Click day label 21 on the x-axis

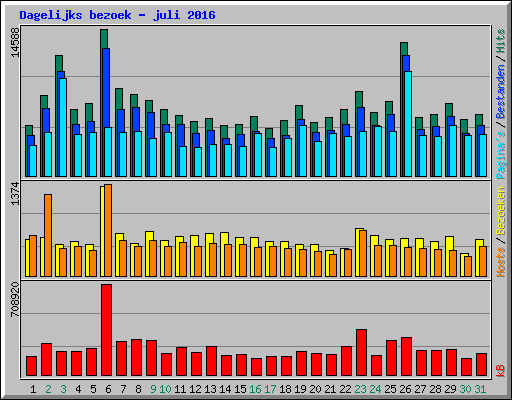click(330, 389)
